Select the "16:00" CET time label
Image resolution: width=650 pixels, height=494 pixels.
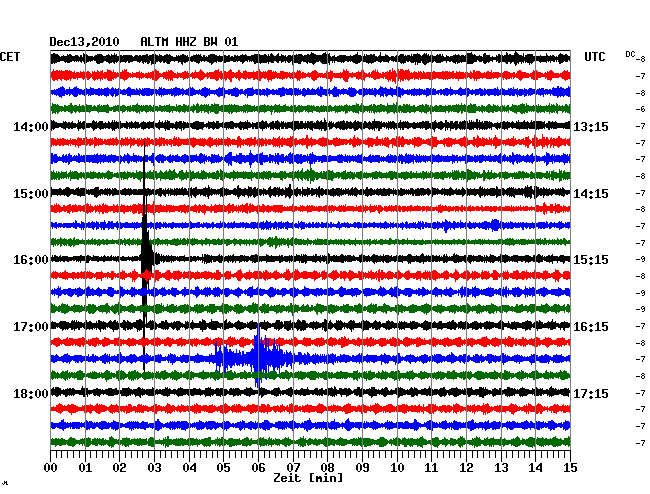31,260
